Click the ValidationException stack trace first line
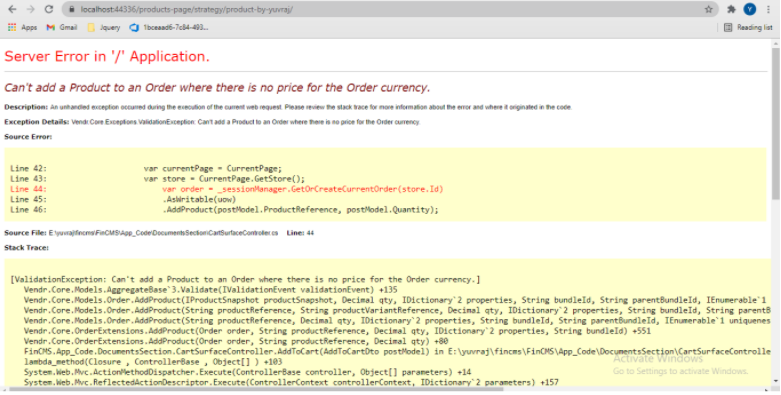781x395 pixels. tap(245, 279)
